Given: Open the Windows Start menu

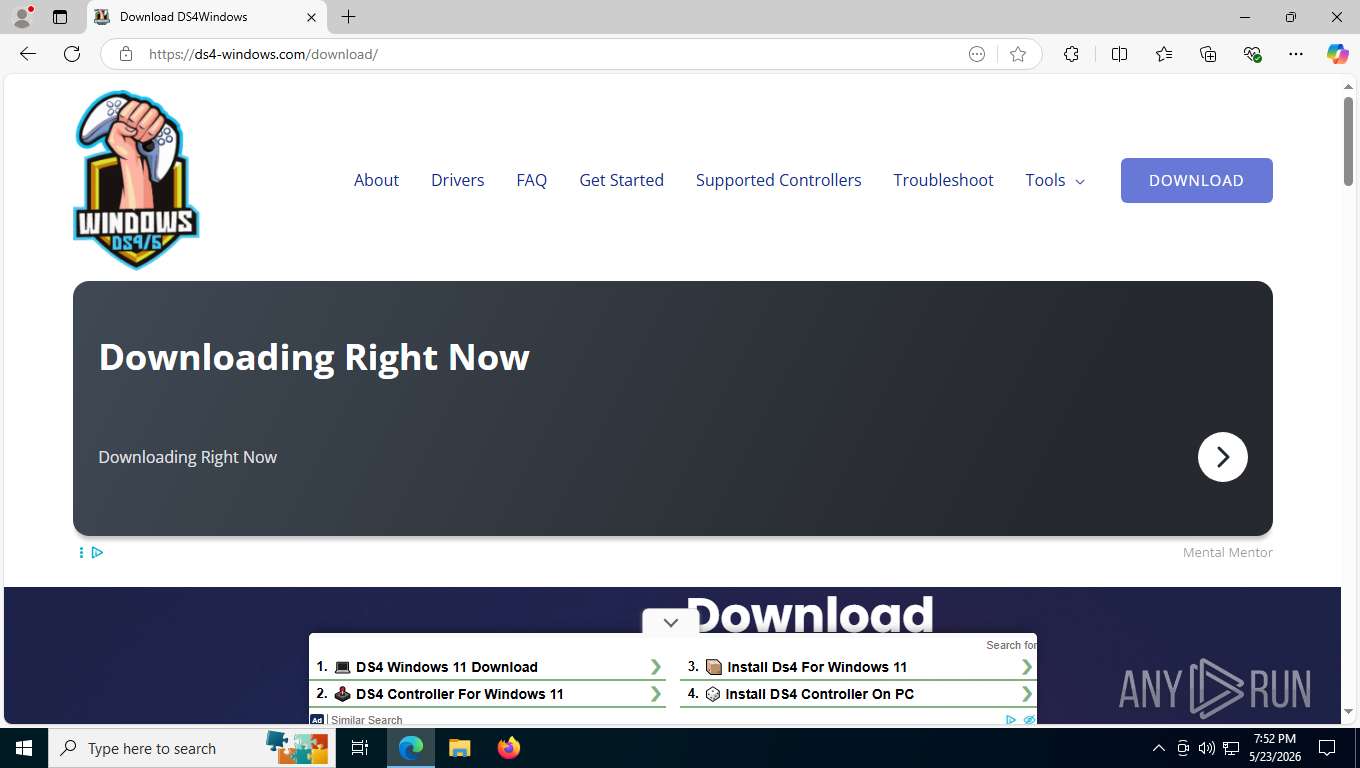Looking at the screenshot, I should click(24, 748).
